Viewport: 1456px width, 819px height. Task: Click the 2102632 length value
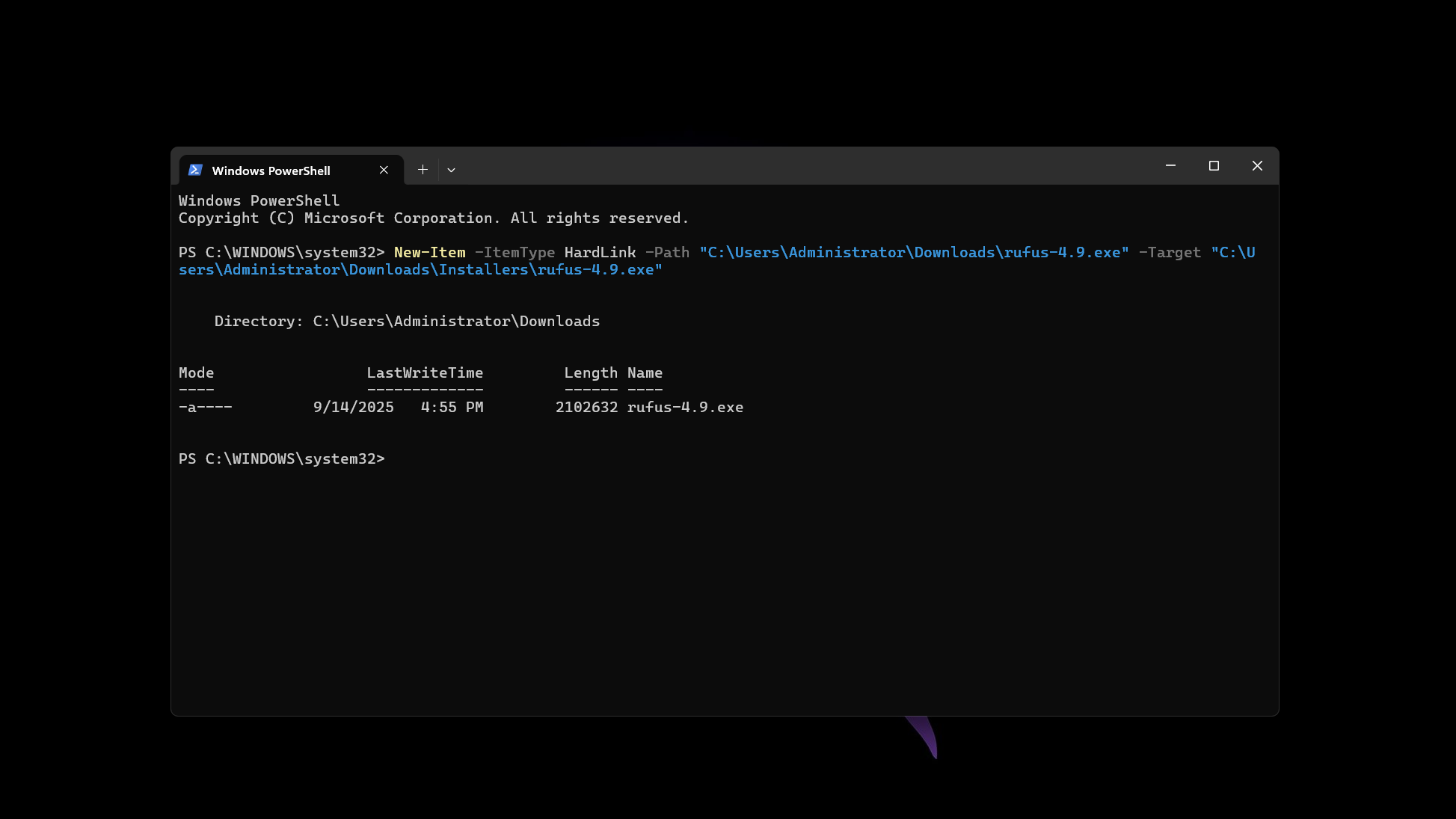click(x=587, y=408)
